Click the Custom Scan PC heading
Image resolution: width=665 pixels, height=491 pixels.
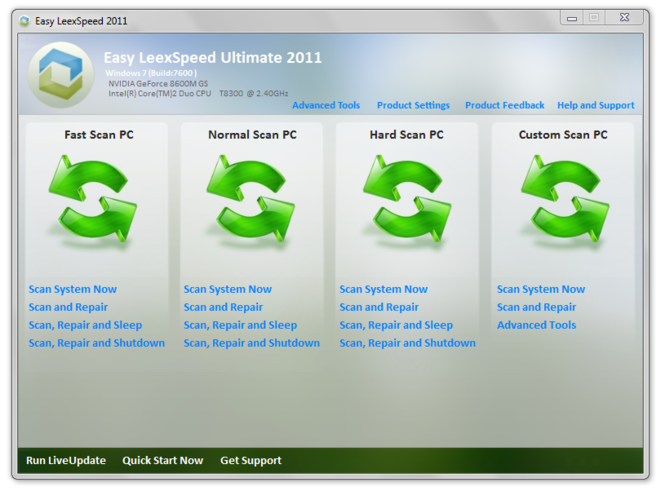pyautogui.click(x=563, y=135)
